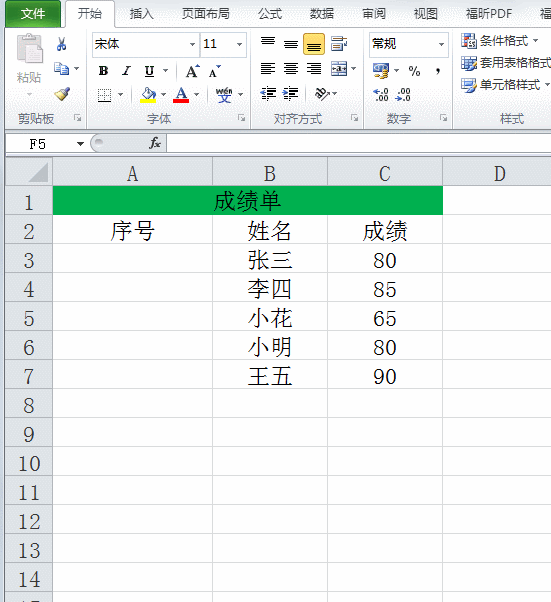The height and width of the screenshot is (602, 551).
Task: Center text horizontally
Action: 291,69
